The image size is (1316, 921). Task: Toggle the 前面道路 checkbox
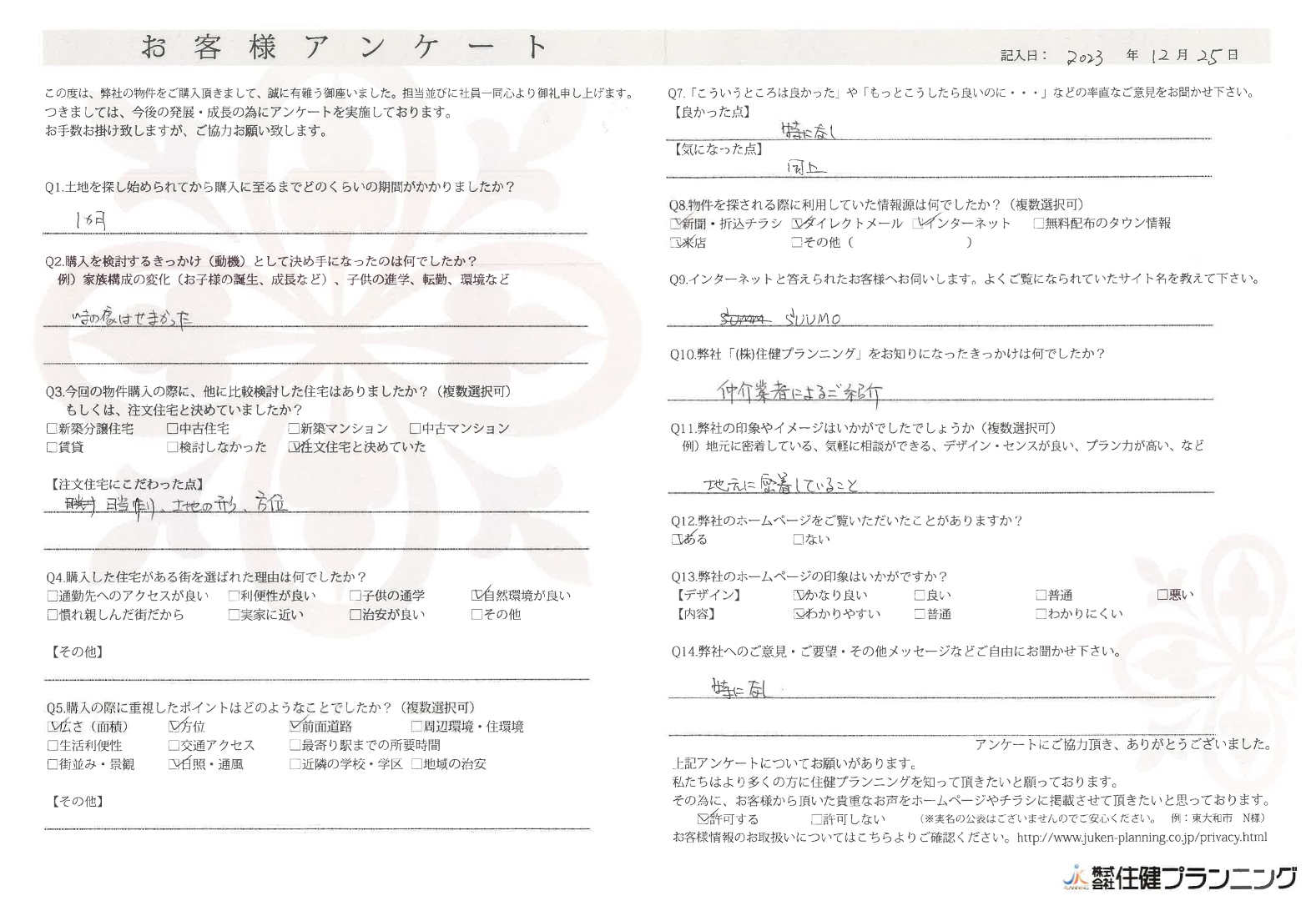(295, 727)
